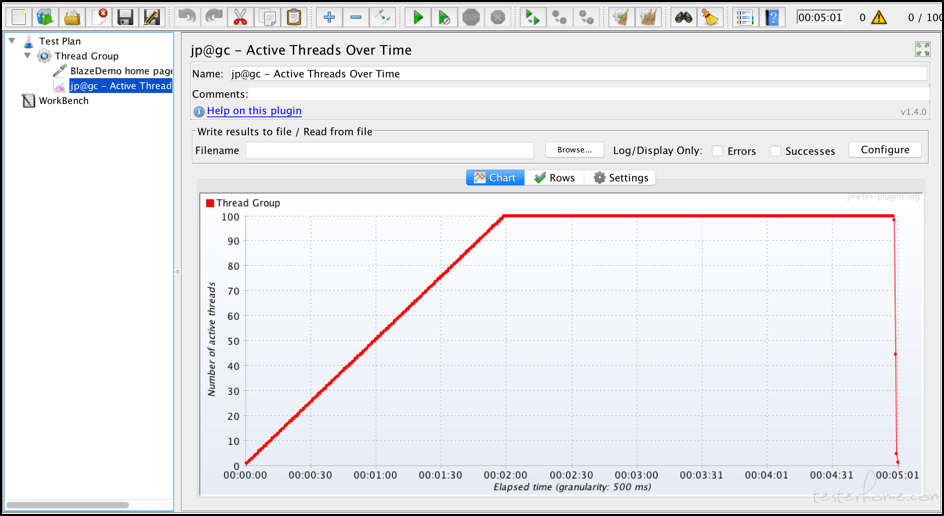
Task: Open the Help on this plugin link
Action: [x=254, y=111]
